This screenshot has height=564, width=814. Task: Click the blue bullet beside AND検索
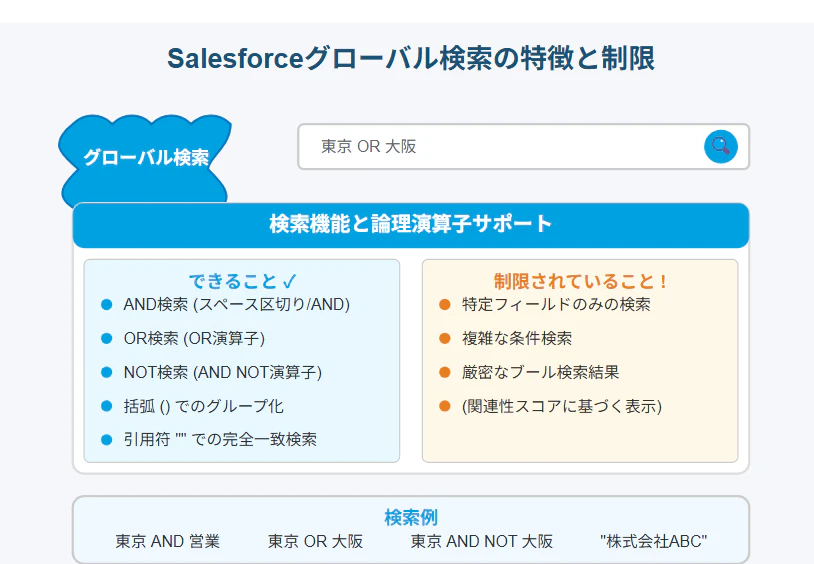coord(106,305)
